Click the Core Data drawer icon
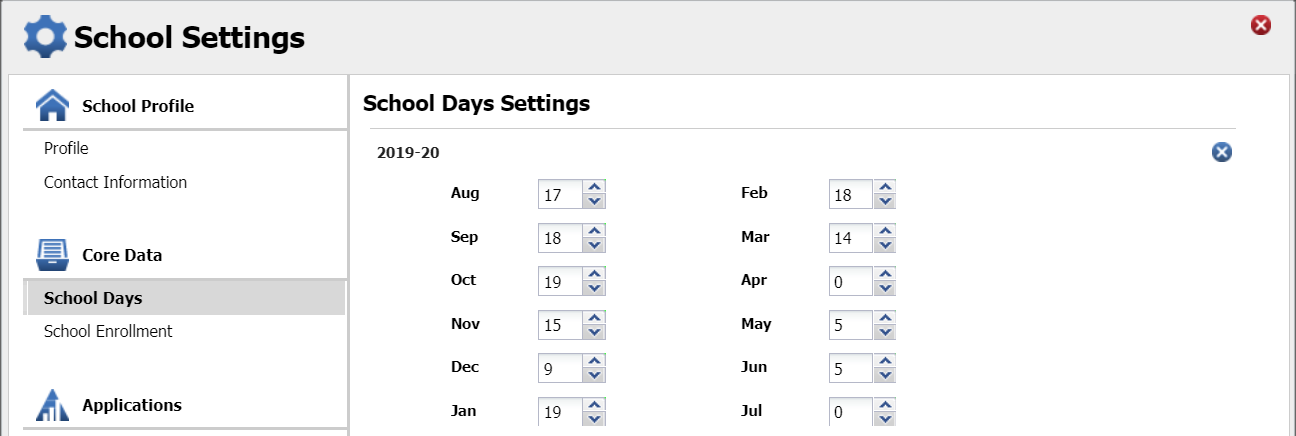Screen dimensions: 1296x436 (x=52, y=254)
